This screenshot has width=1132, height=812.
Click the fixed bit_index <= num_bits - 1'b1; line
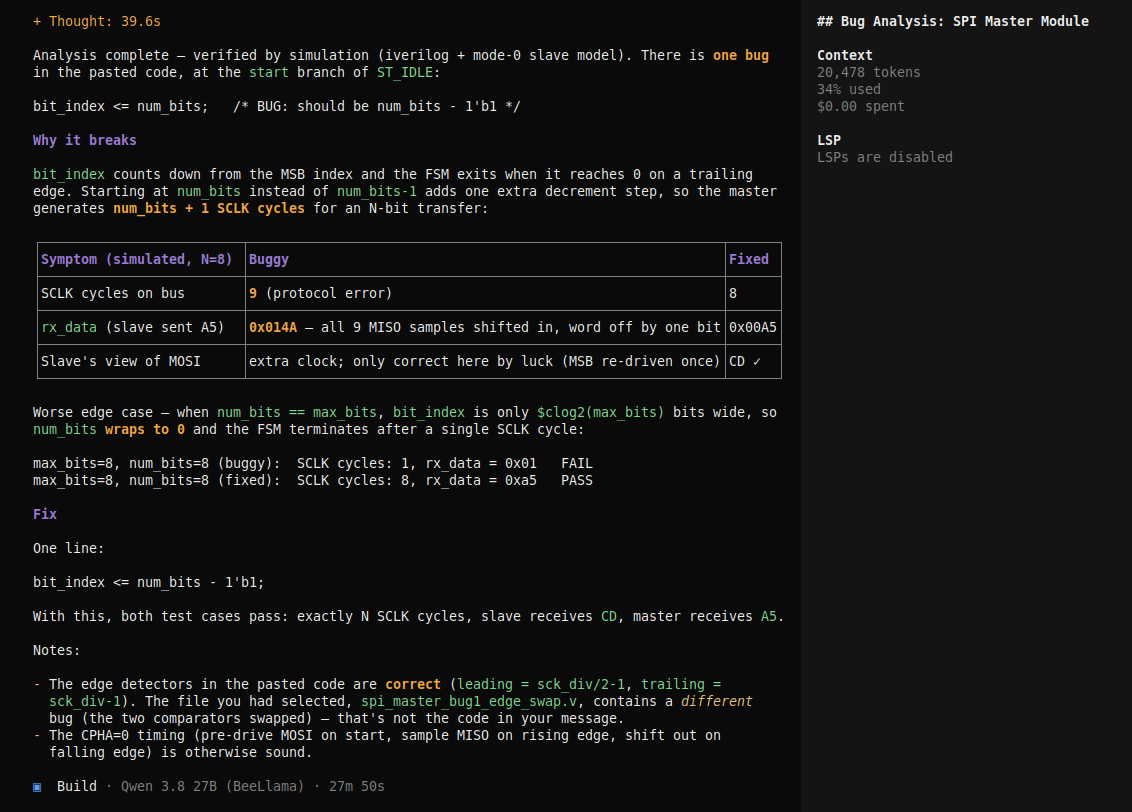(149, 582)
